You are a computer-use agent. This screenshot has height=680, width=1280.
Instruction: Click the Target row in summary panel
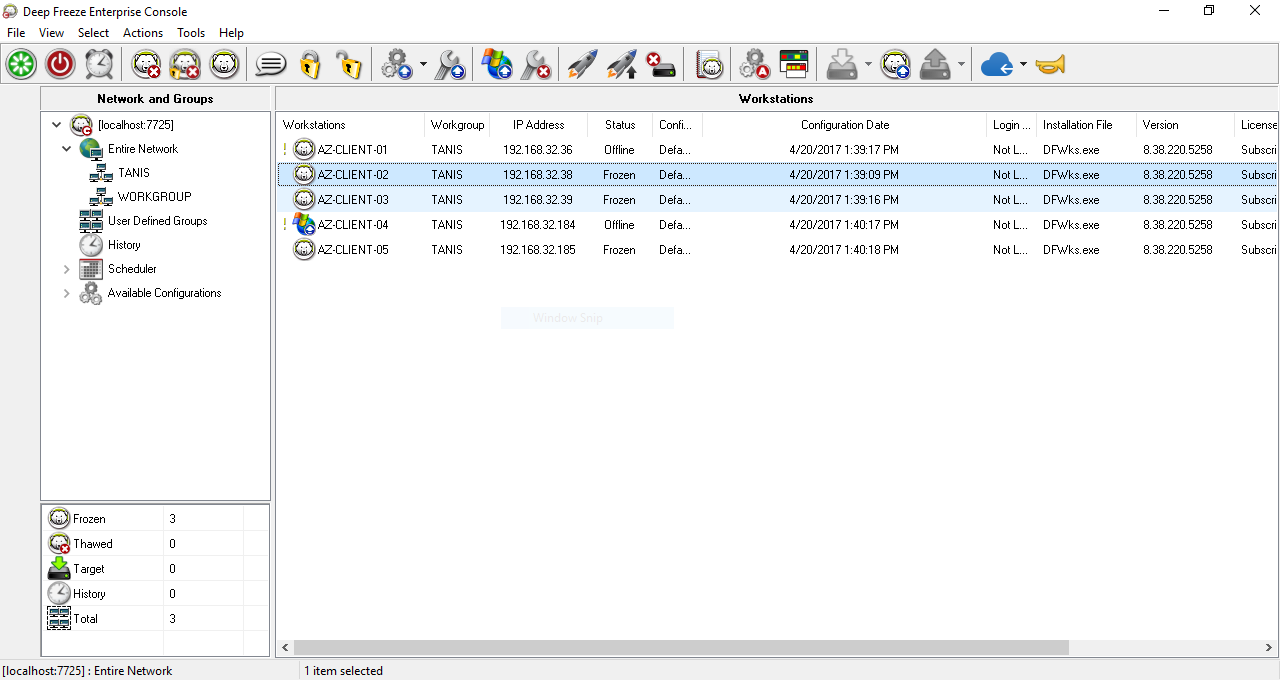[156, 569]
